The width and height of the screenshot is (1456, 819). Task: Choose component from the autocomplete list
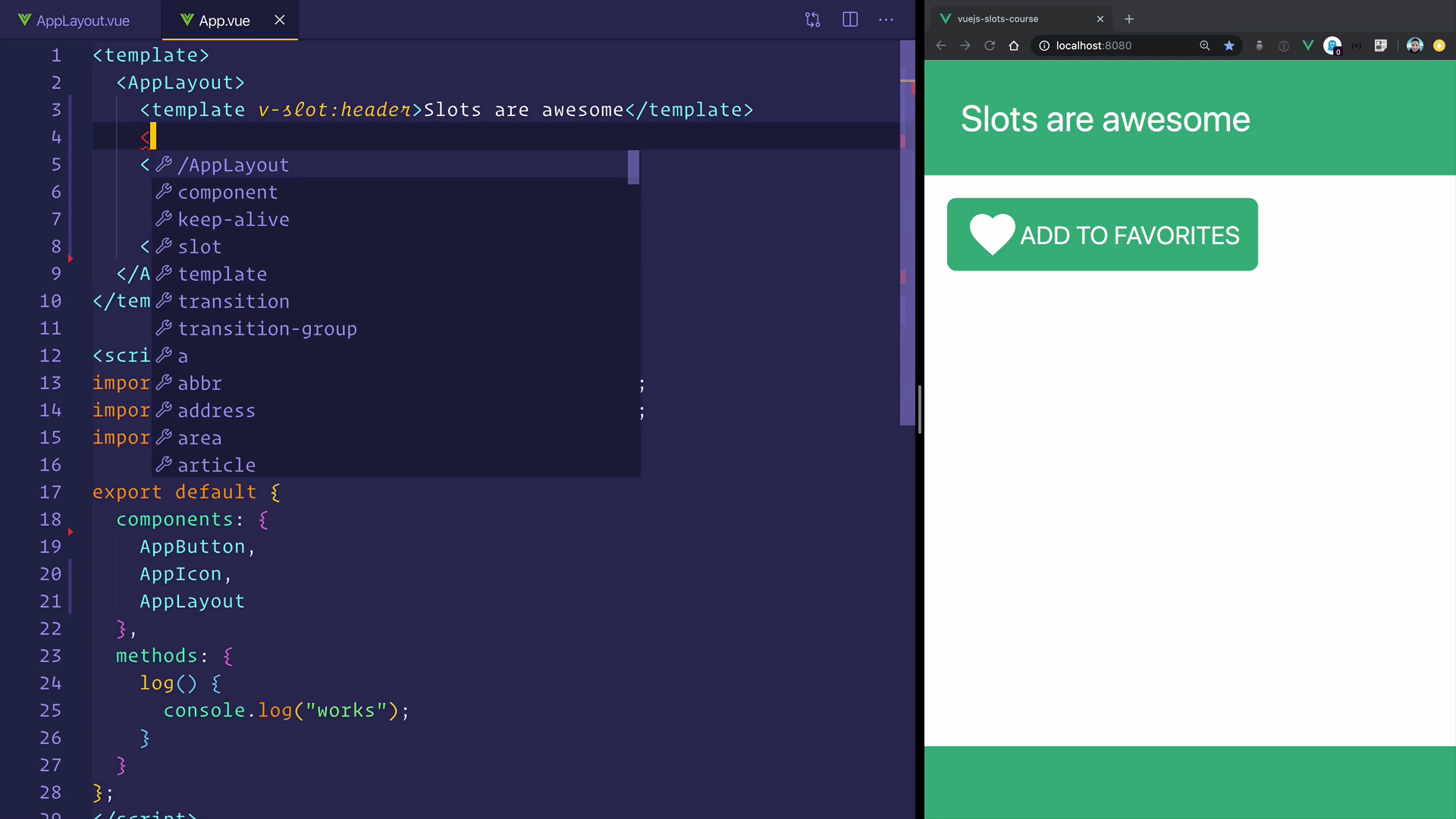[x=390, y=192]
